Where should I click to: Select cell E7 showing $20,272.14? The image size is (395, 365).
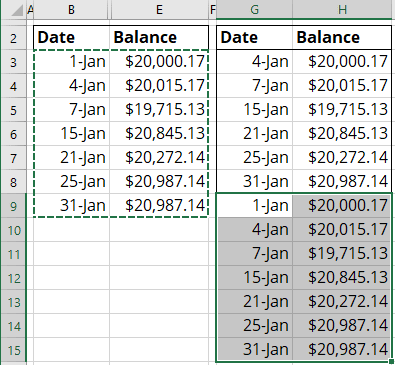159,158
